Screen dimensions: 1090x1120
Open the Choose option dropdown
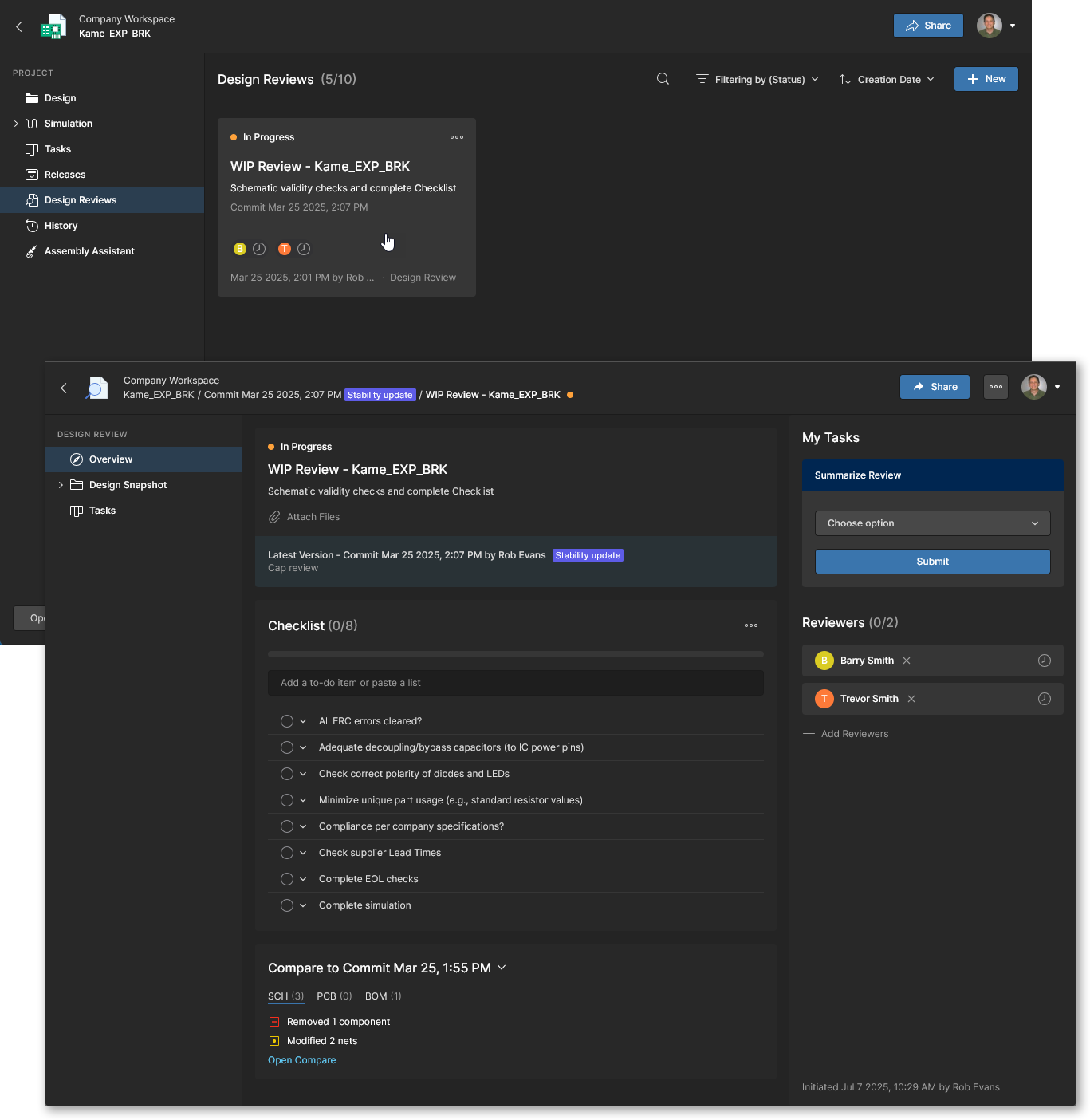[x=932, y=523]
